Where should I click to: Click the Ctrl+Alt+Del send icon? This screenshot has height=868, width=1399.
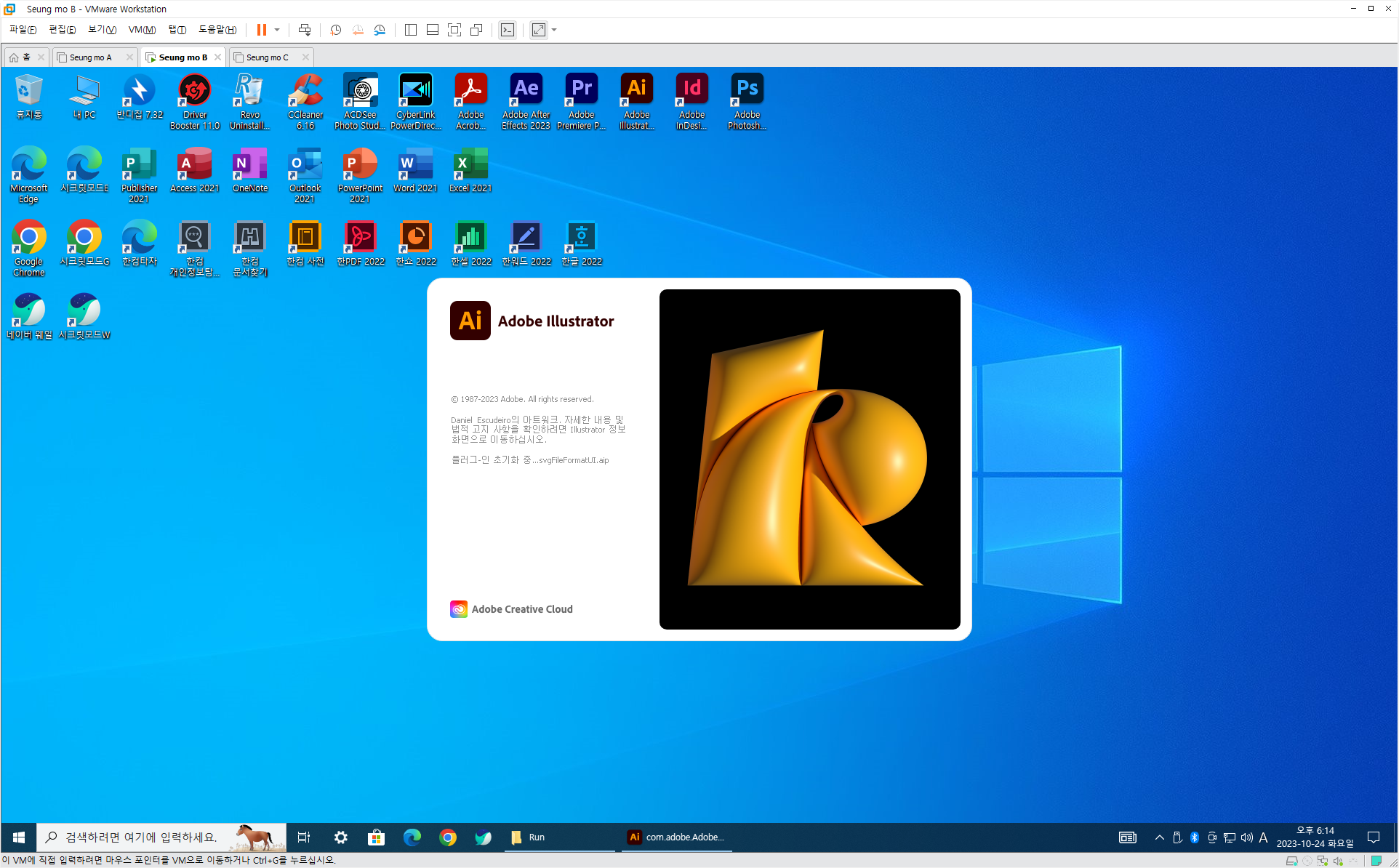(305, 30)
